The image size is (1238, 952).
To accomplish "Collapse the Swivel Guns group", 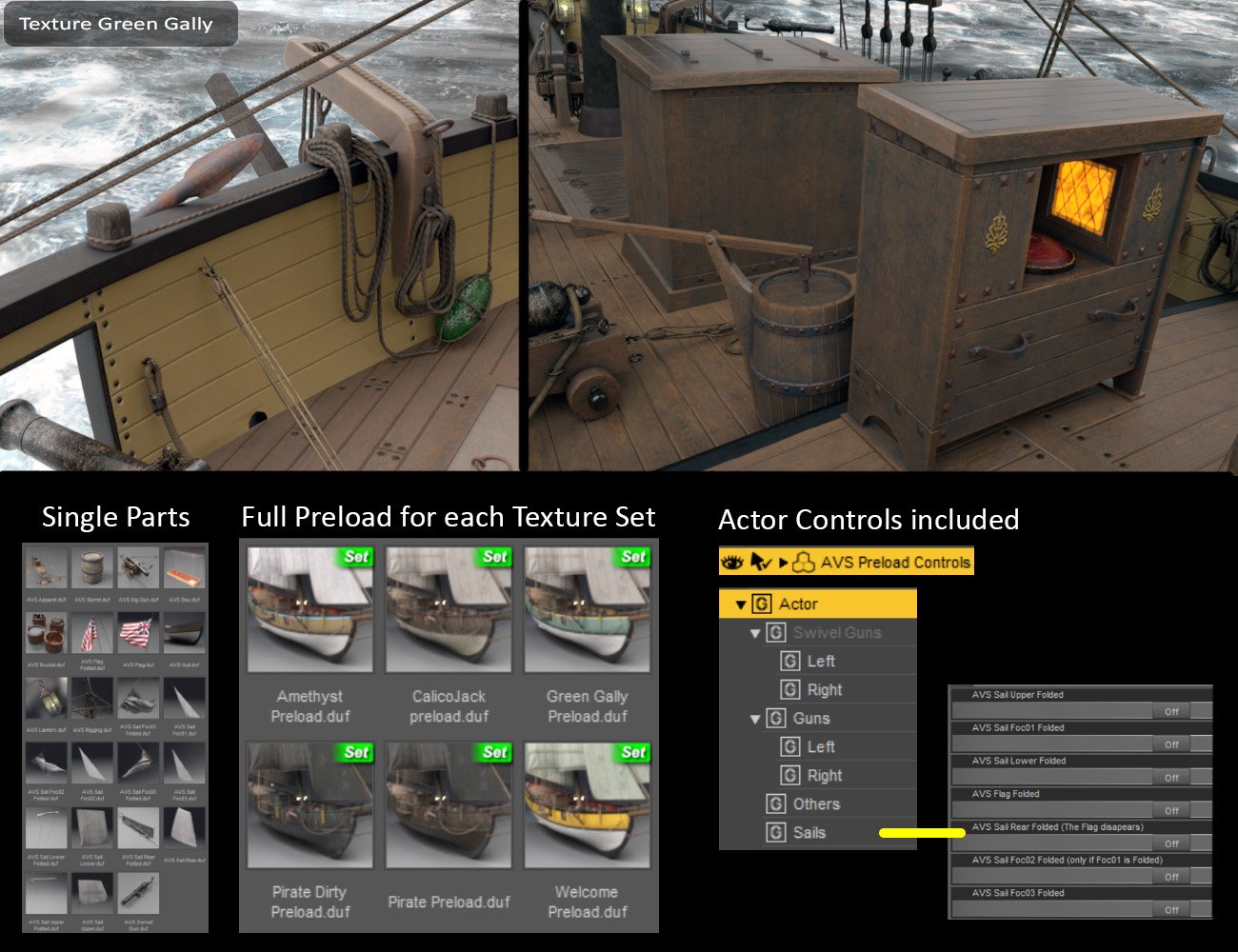I will tap(755, 633).
